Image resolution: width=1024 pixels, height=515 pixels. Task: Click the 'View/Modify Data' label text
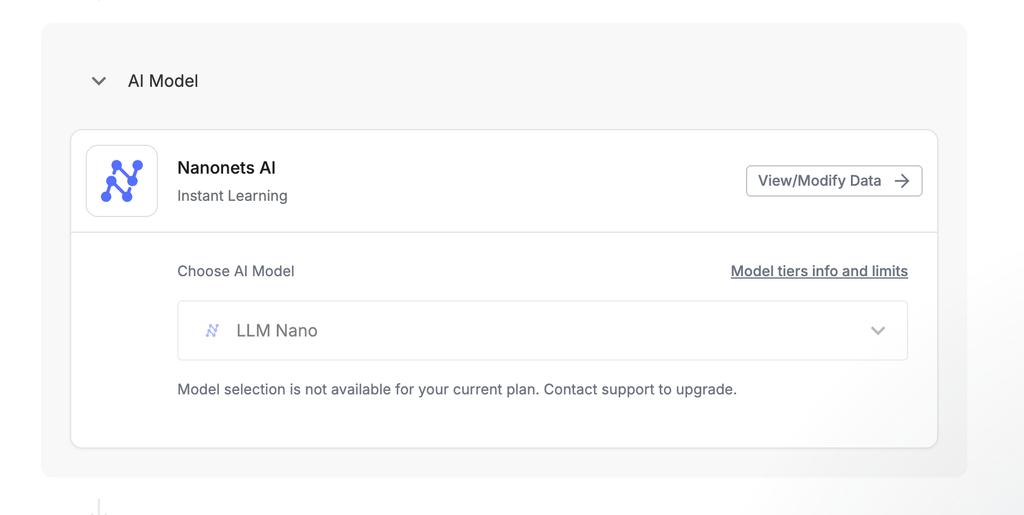click(819, 181)
